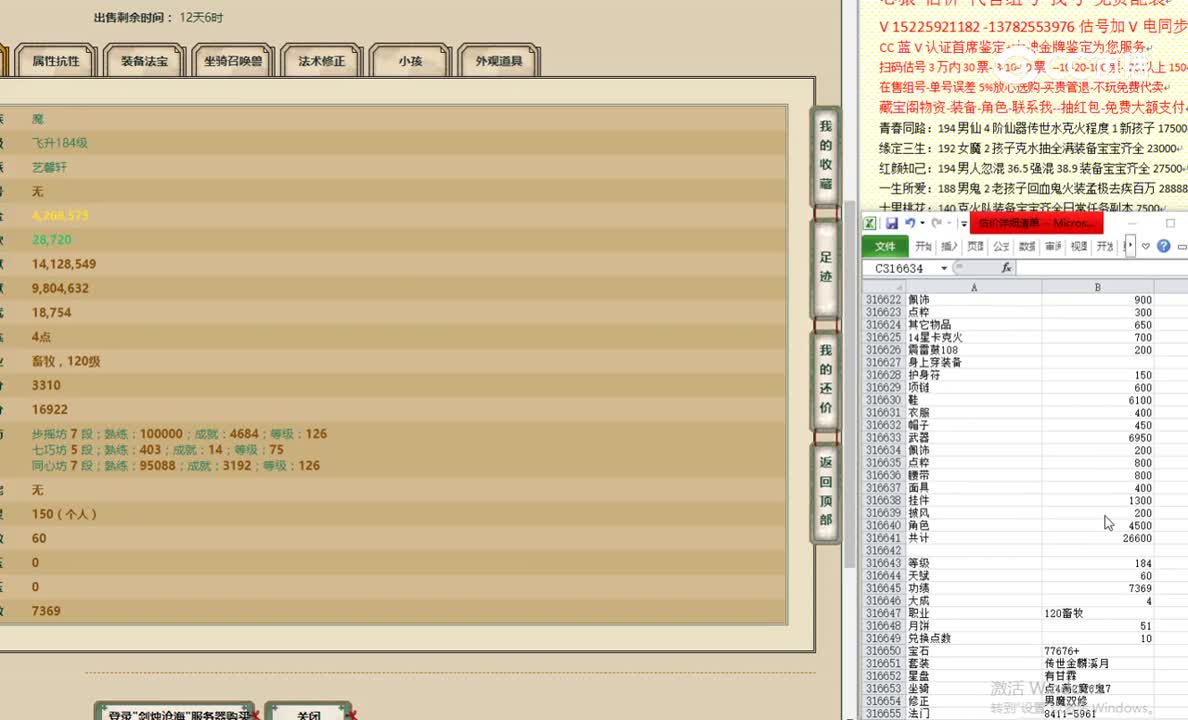Expand the ribbon overflow arrow after 开发 tab
The width and height of the screenshot is (1188, 720).
point(1131,245)
